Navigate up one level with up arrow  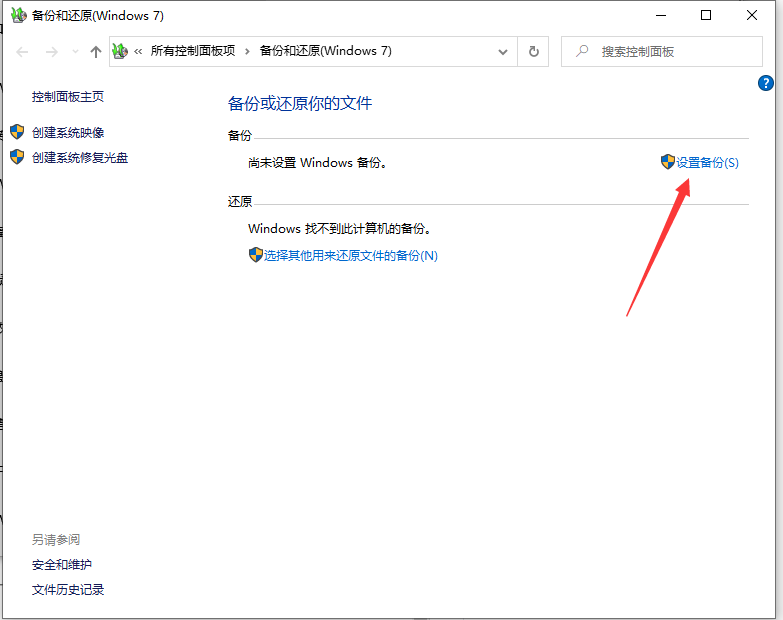pos(95,52)
